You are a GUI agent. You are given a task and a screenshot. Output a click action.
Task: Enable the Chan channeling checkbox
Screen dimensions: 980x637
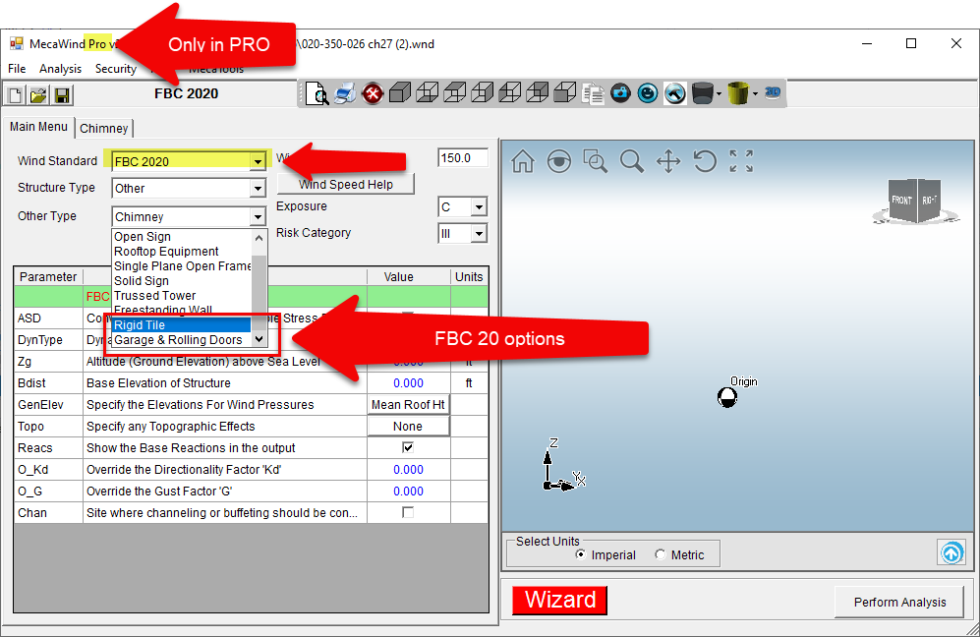[408, 513]
